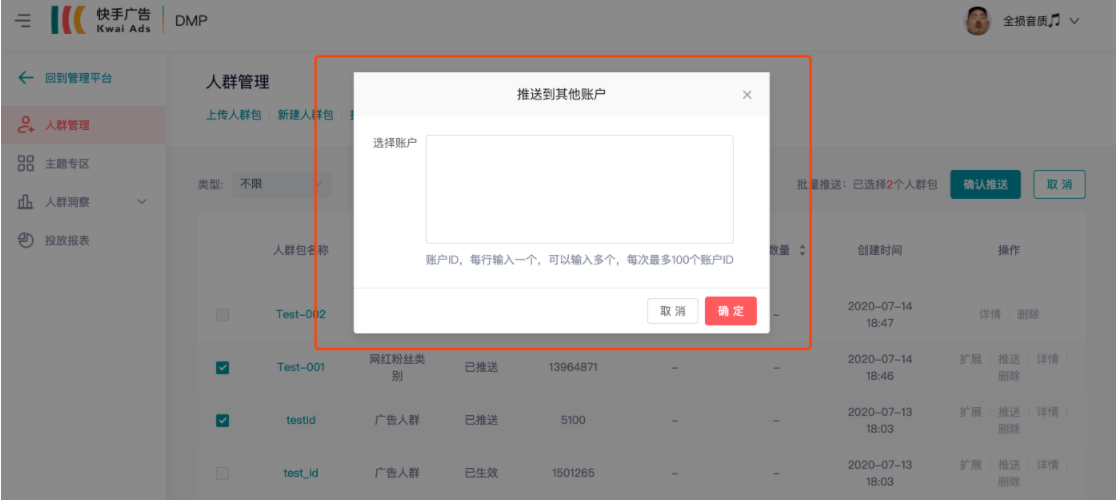Click the 5100 count cell
This screenshot has height=502, width=1118.
(573, 420)
